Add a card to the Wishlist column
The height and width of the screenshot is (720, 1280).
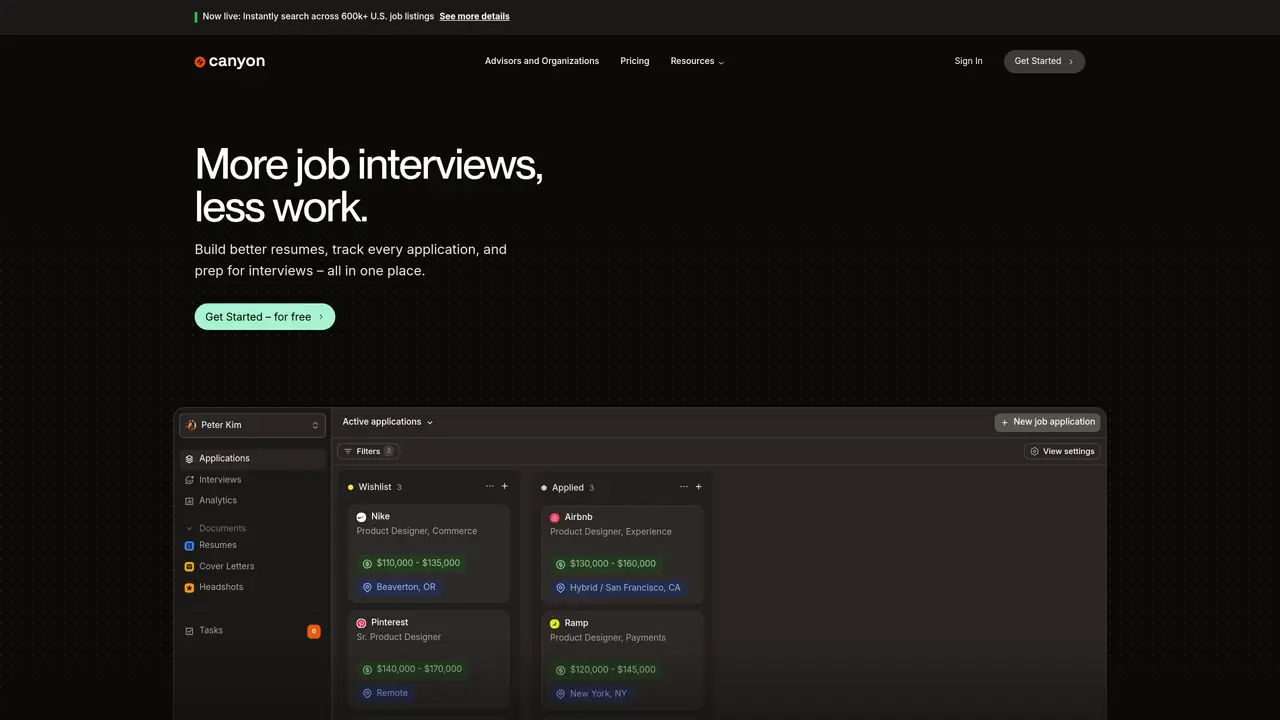505,487
